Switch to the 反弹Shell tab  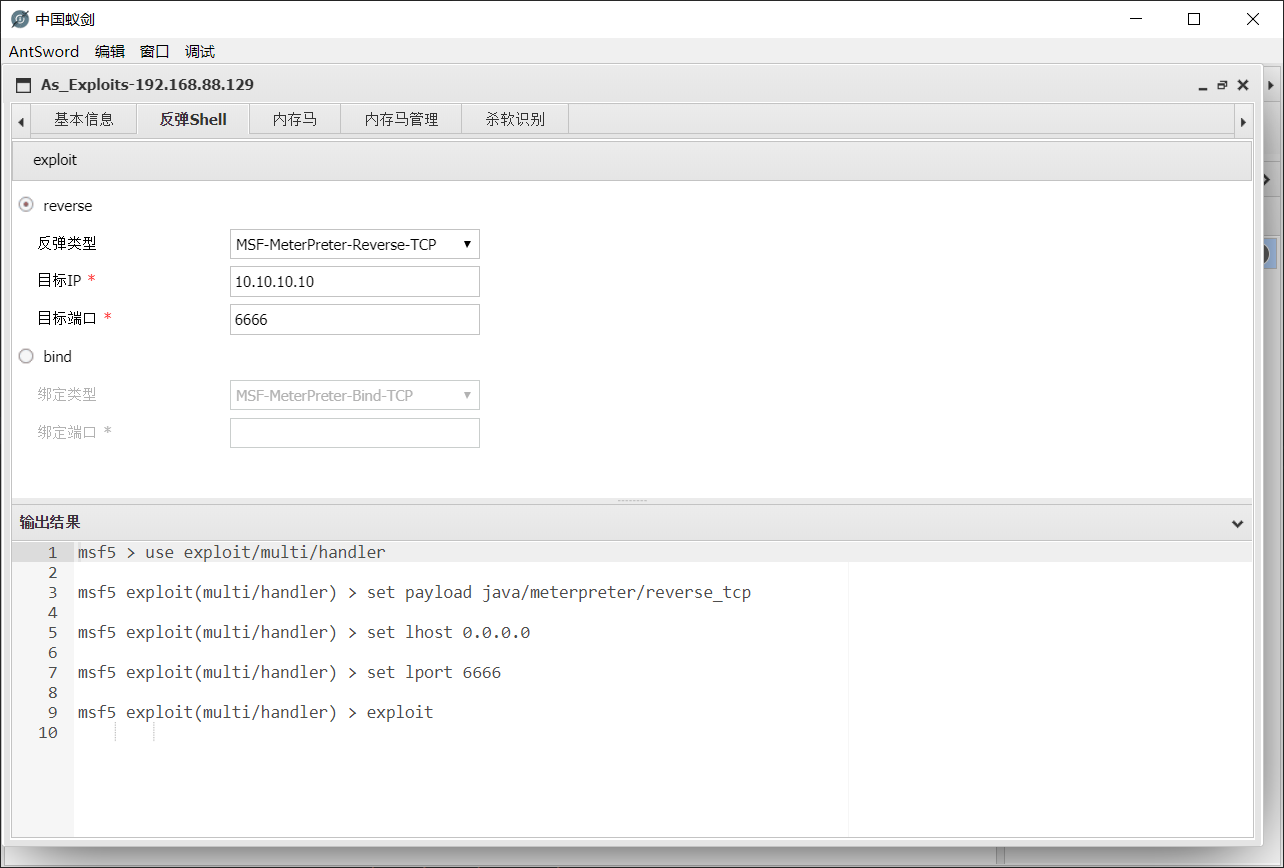(x=193, y=119)
